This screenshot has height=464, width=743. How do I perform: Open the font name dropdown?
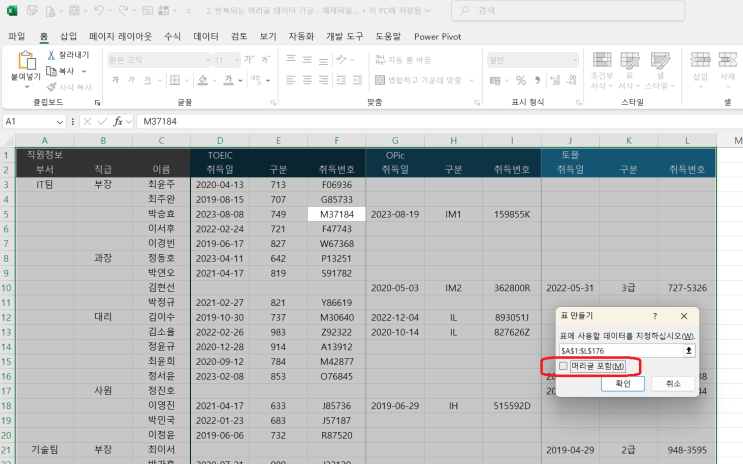[208, 60]
